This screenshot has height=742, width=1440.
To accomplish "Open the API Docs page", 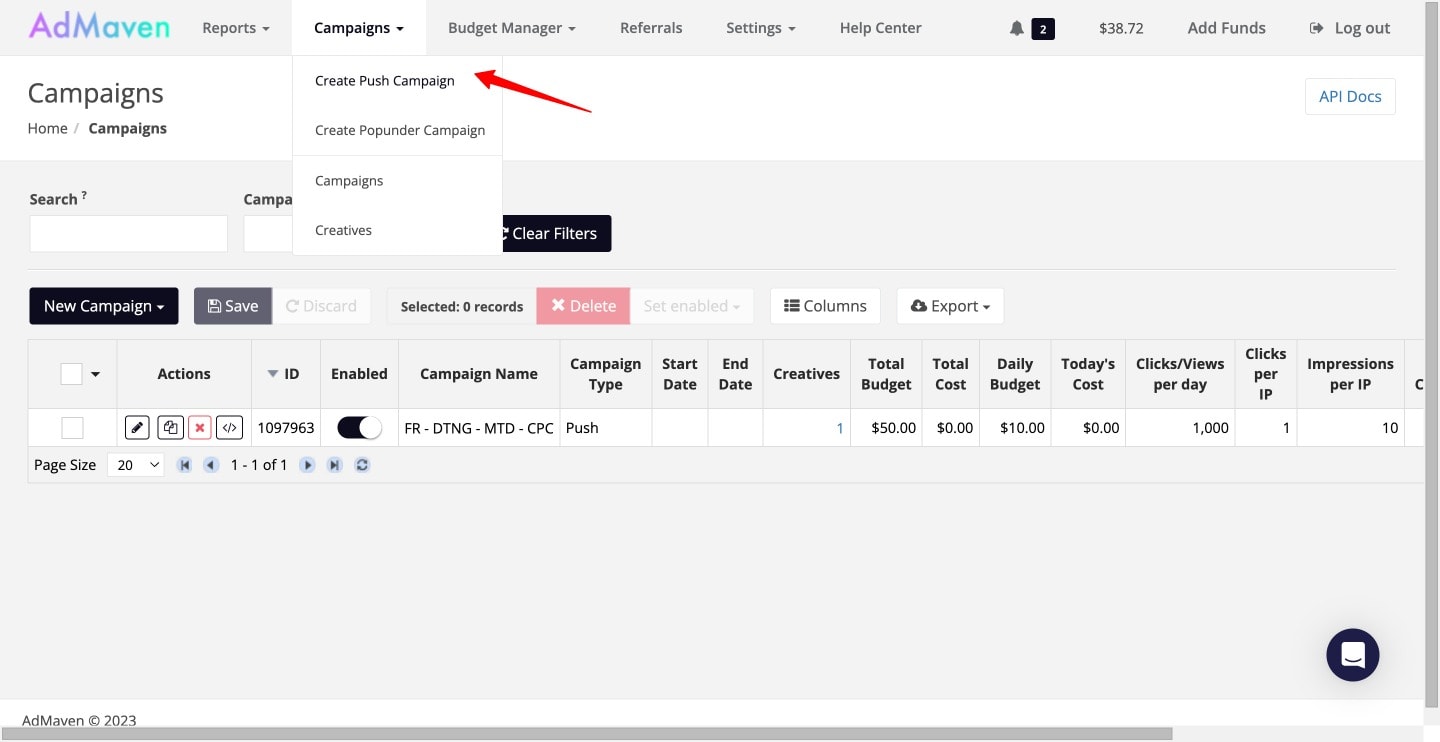I will 1350,96.
